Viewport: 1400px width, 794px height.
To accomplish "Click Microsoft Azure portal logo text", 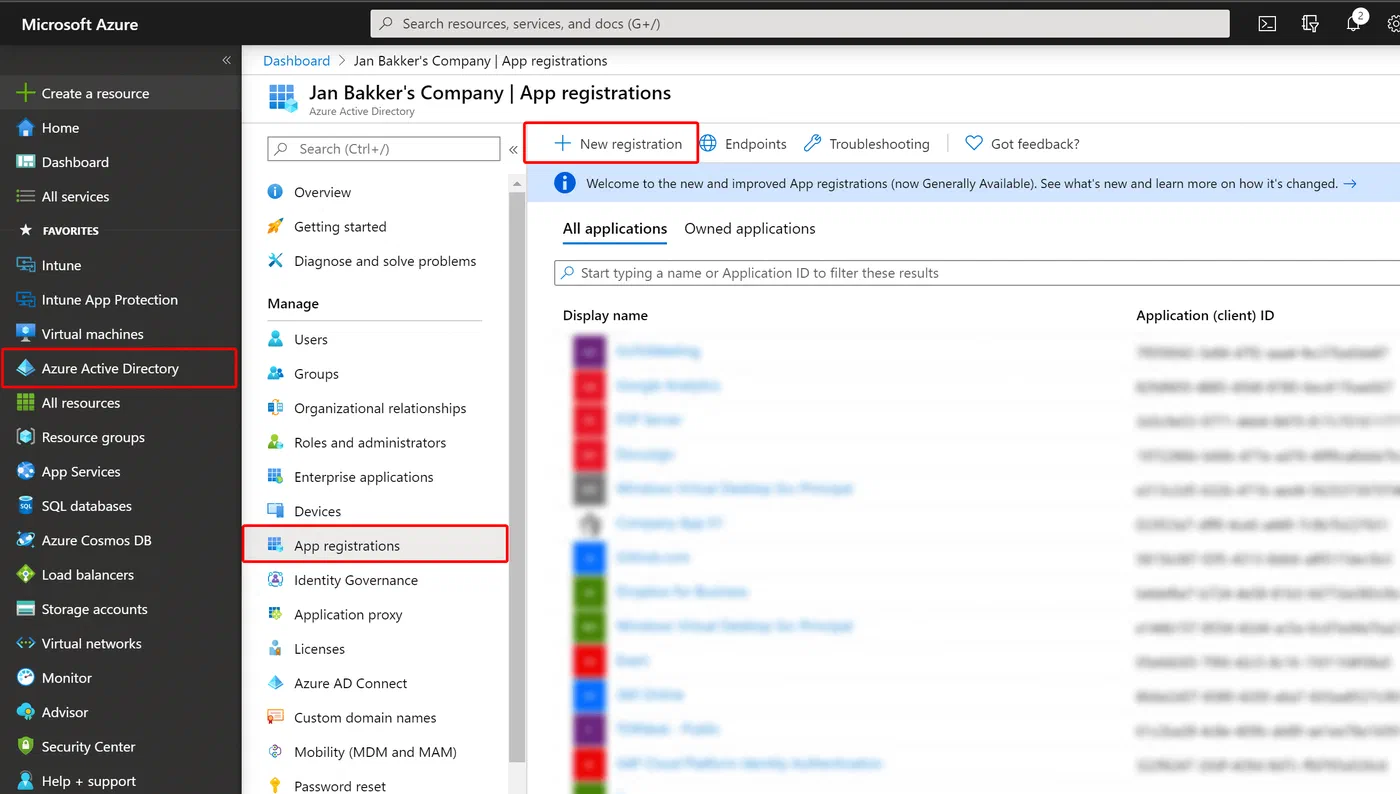I will coord(80,24).
